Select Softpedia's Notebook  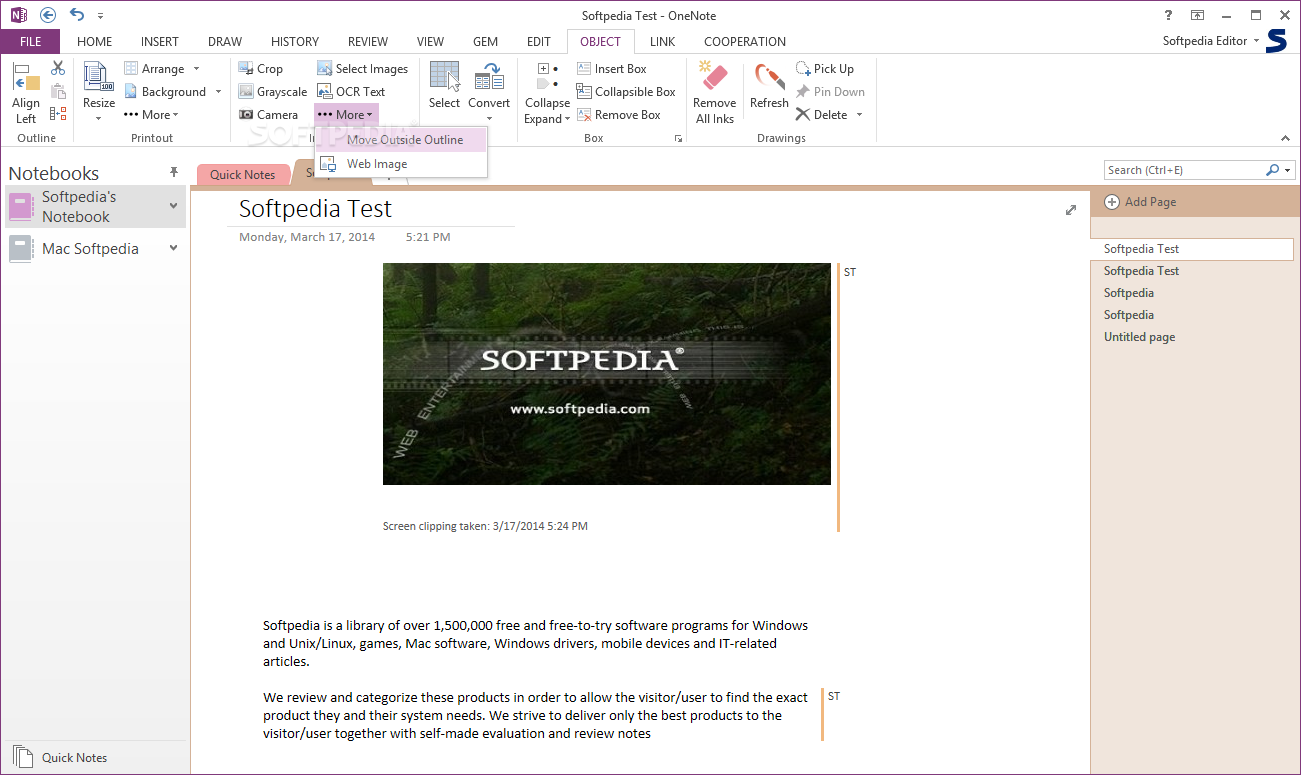pyautogui.click(x=95, y=207)
